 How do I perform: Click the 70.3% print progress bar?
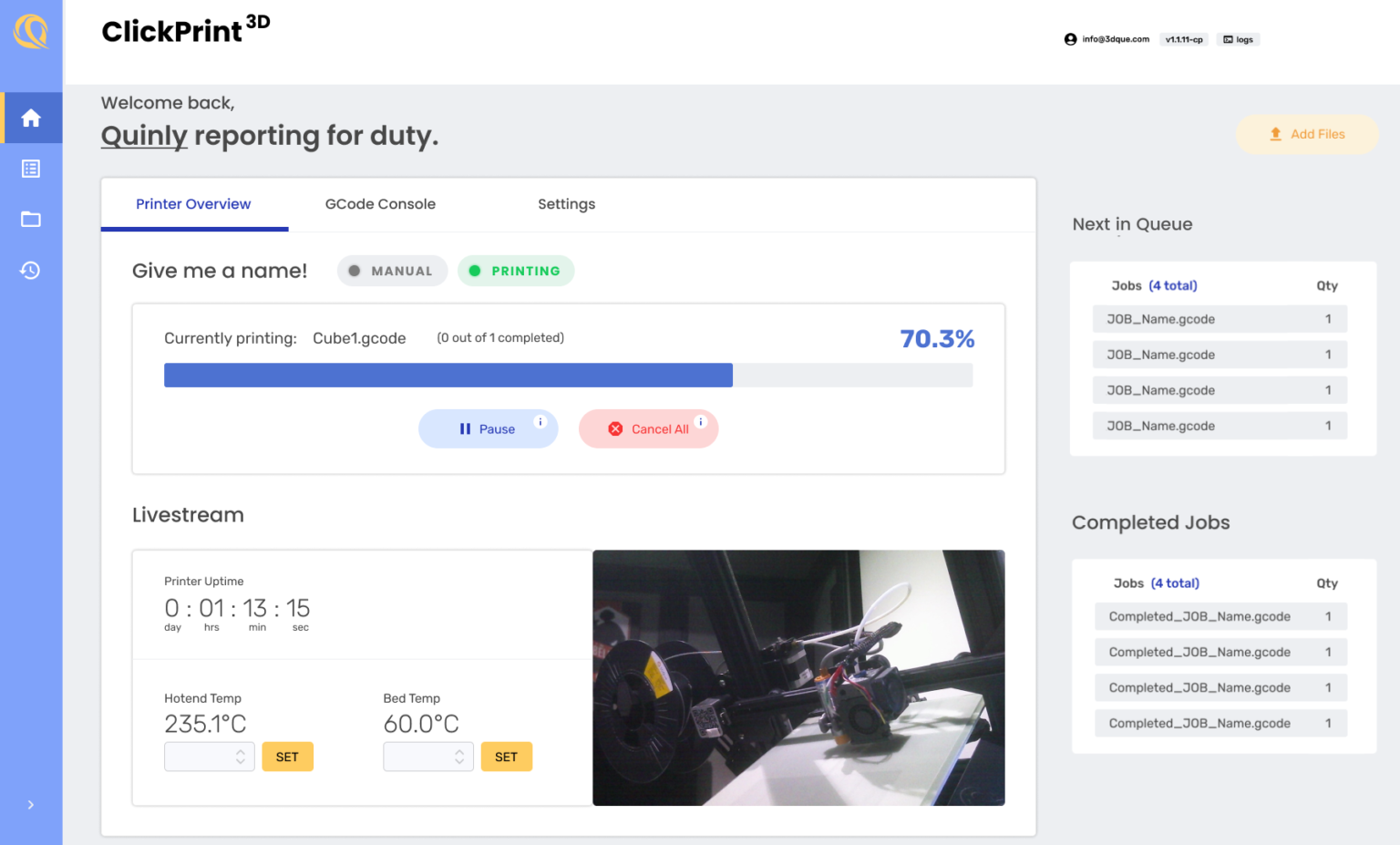point(568,375)
